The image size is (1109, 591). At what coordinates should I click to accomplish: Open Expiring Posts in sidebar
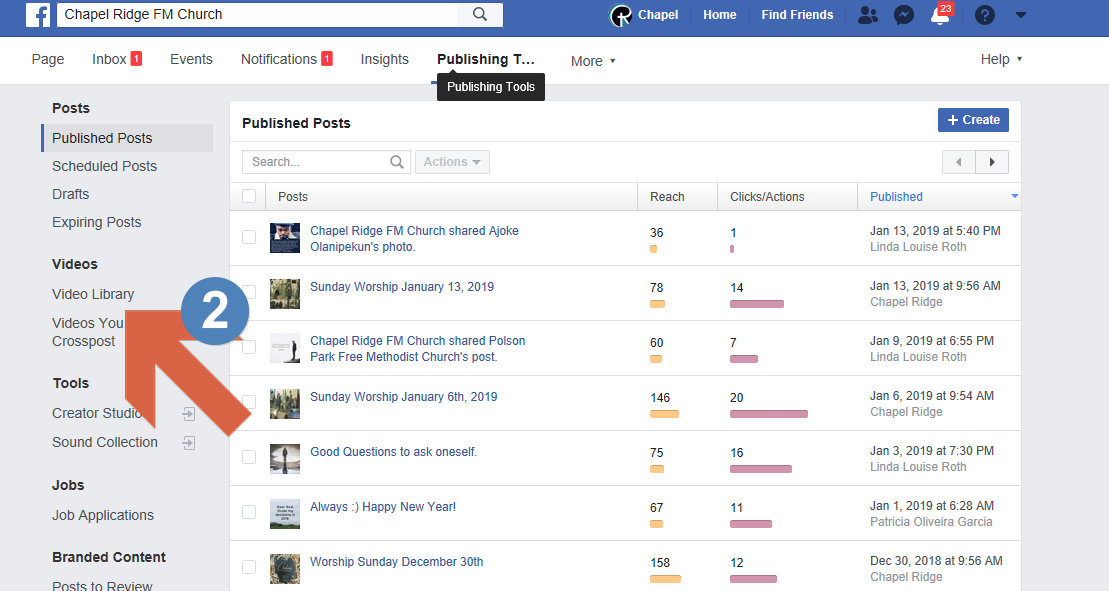point(97,223)
